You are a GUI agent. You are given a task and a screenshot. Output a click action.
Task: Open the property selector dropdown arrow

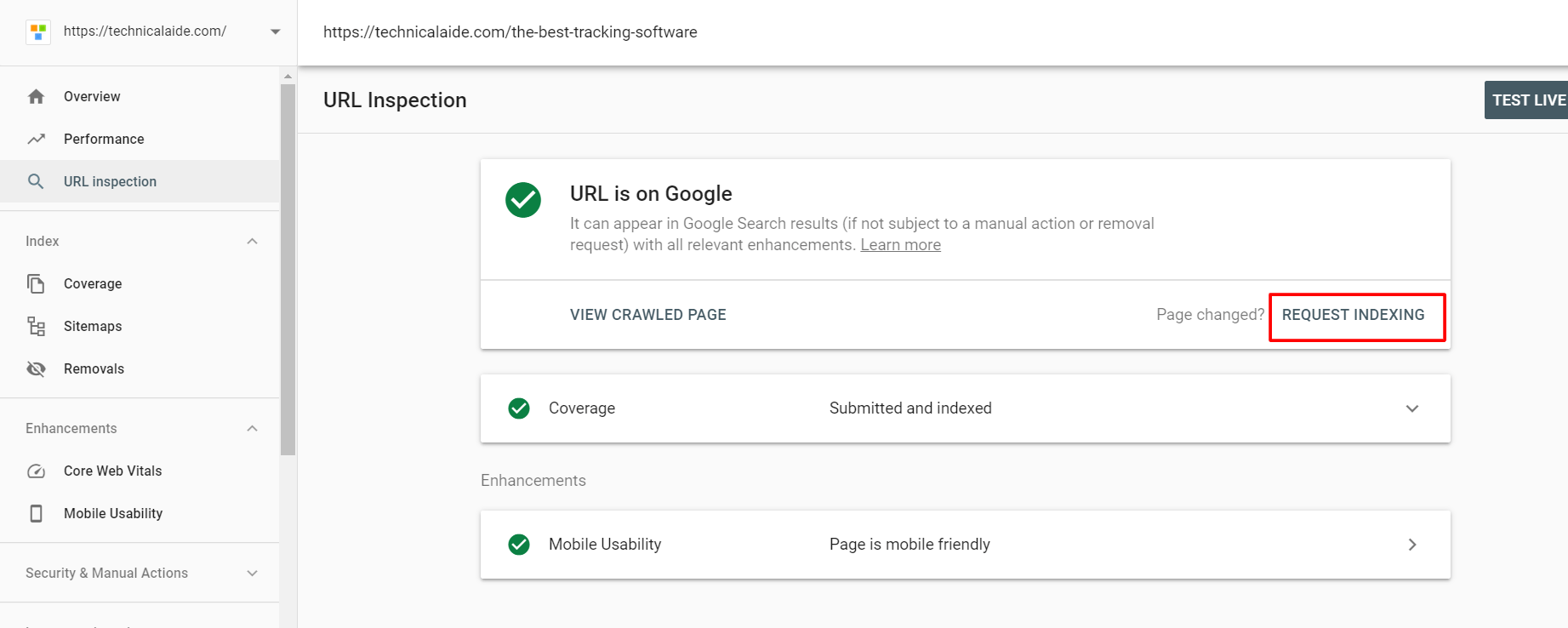click(x=275, y=32)
